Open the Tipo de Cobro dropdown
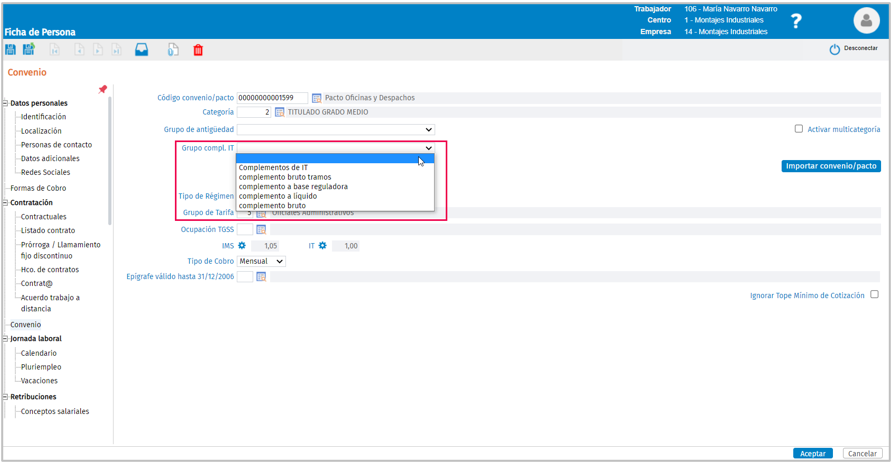The height and width of the screenshot is (465, 894). pyautogui.click(x=261, y=262)
